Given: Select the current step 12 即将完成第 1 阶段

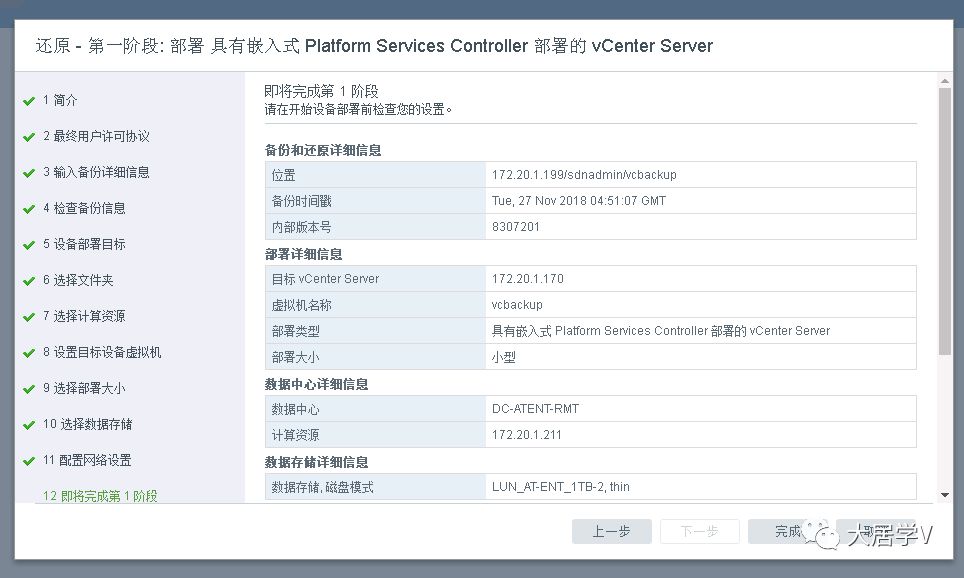Looking at the screenshot, I should 99,496.
